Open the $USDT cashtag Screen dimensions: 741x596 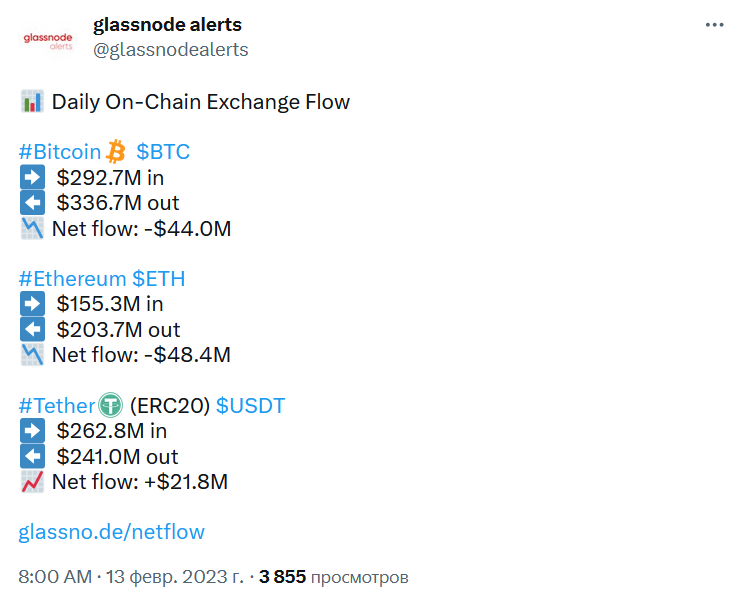250,405
